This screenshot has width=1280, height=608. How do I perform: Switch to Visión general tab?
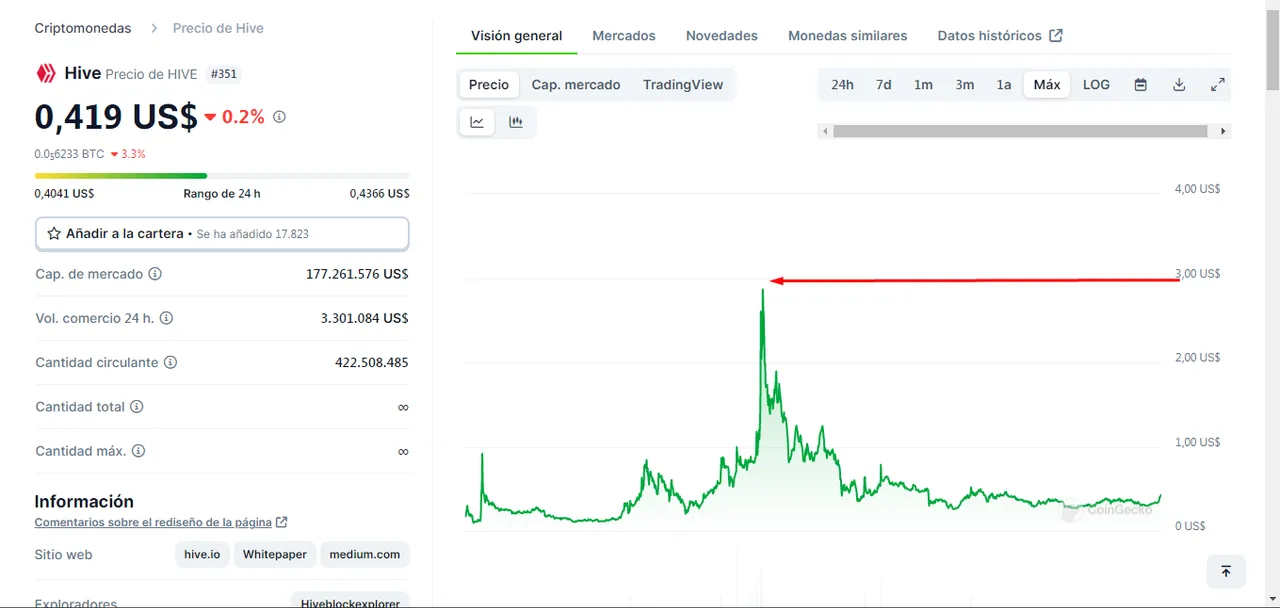tap(517, 35)
